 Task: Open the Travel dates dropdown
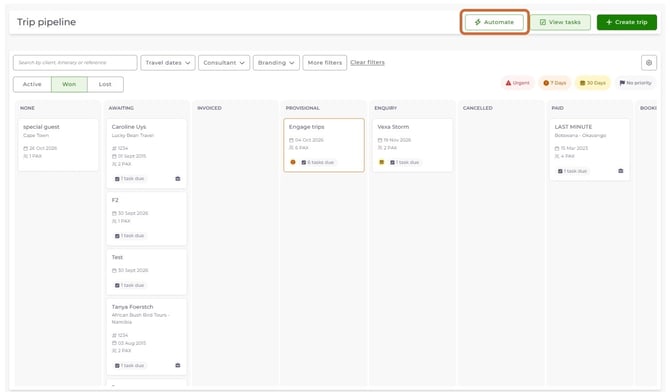pos(168,63)
